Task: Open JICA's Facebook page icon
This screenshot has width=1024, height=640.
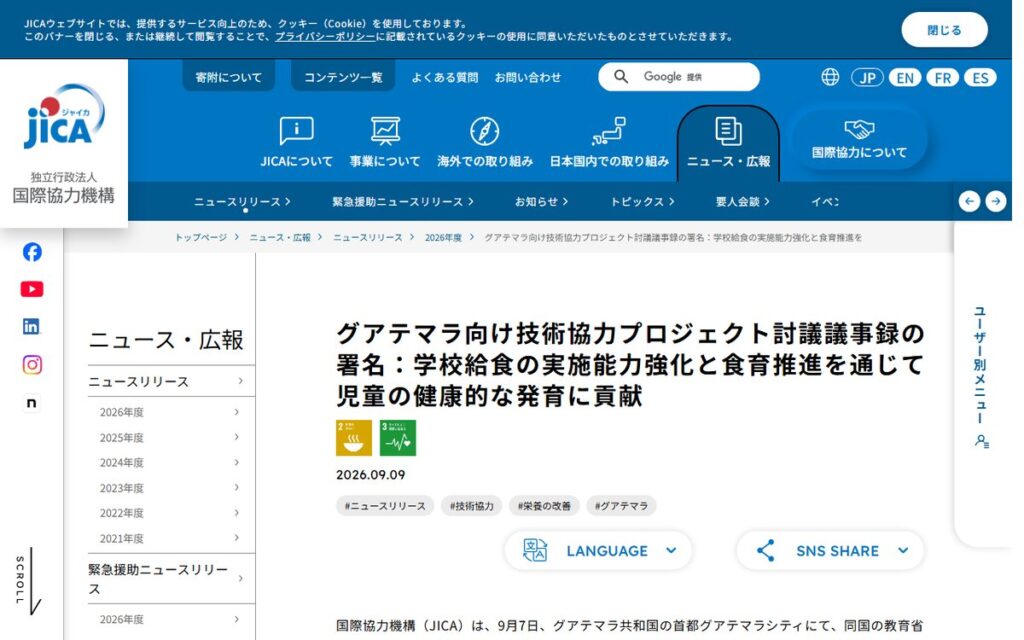Action: click(x=32, y=252)
